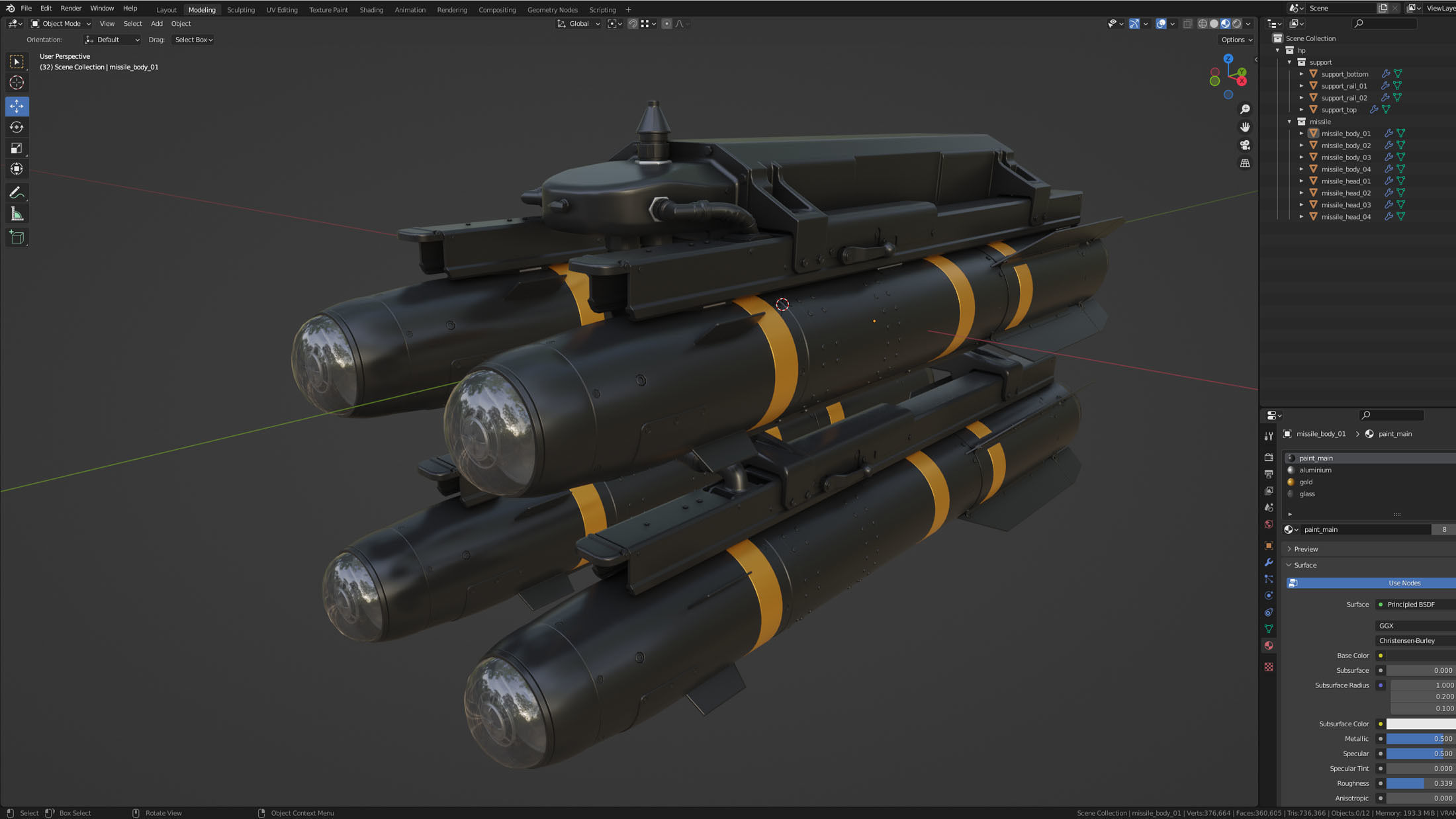Select the Transform tool

[x=17, y=169]
